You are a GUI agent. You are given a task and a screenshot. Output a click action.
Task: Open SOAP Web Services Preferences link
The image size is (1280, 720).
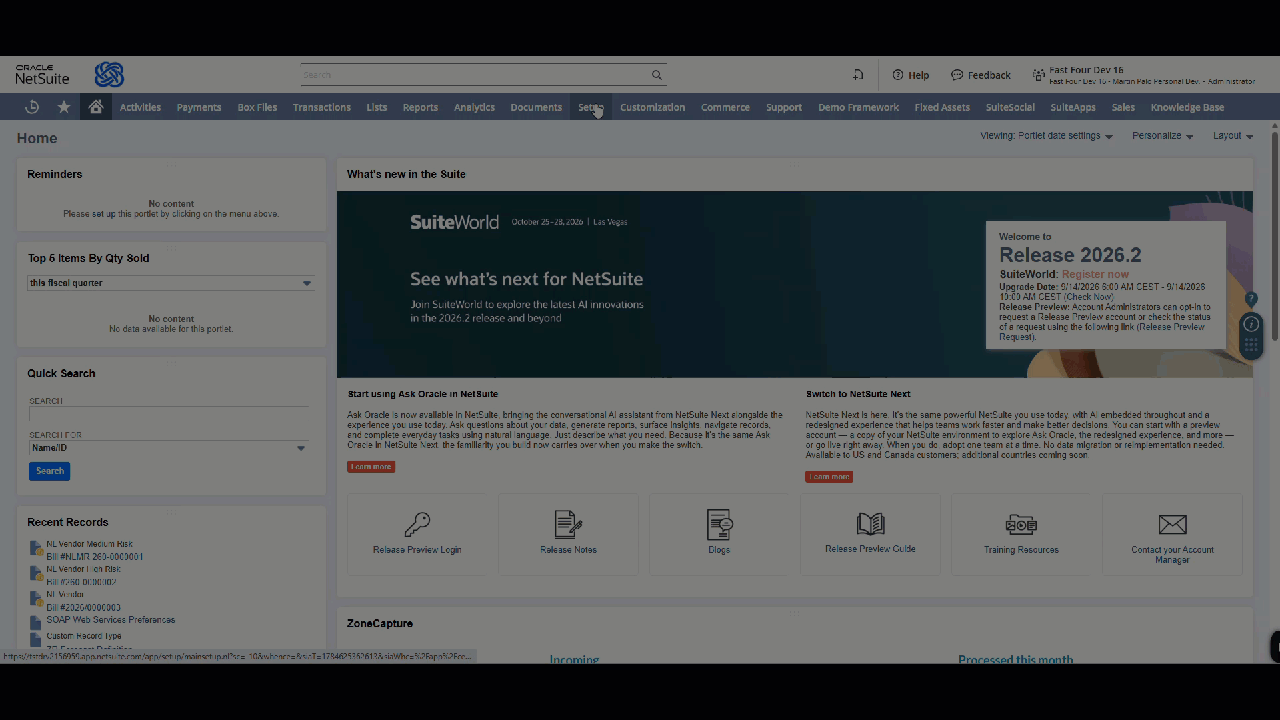tap(110, 620)
